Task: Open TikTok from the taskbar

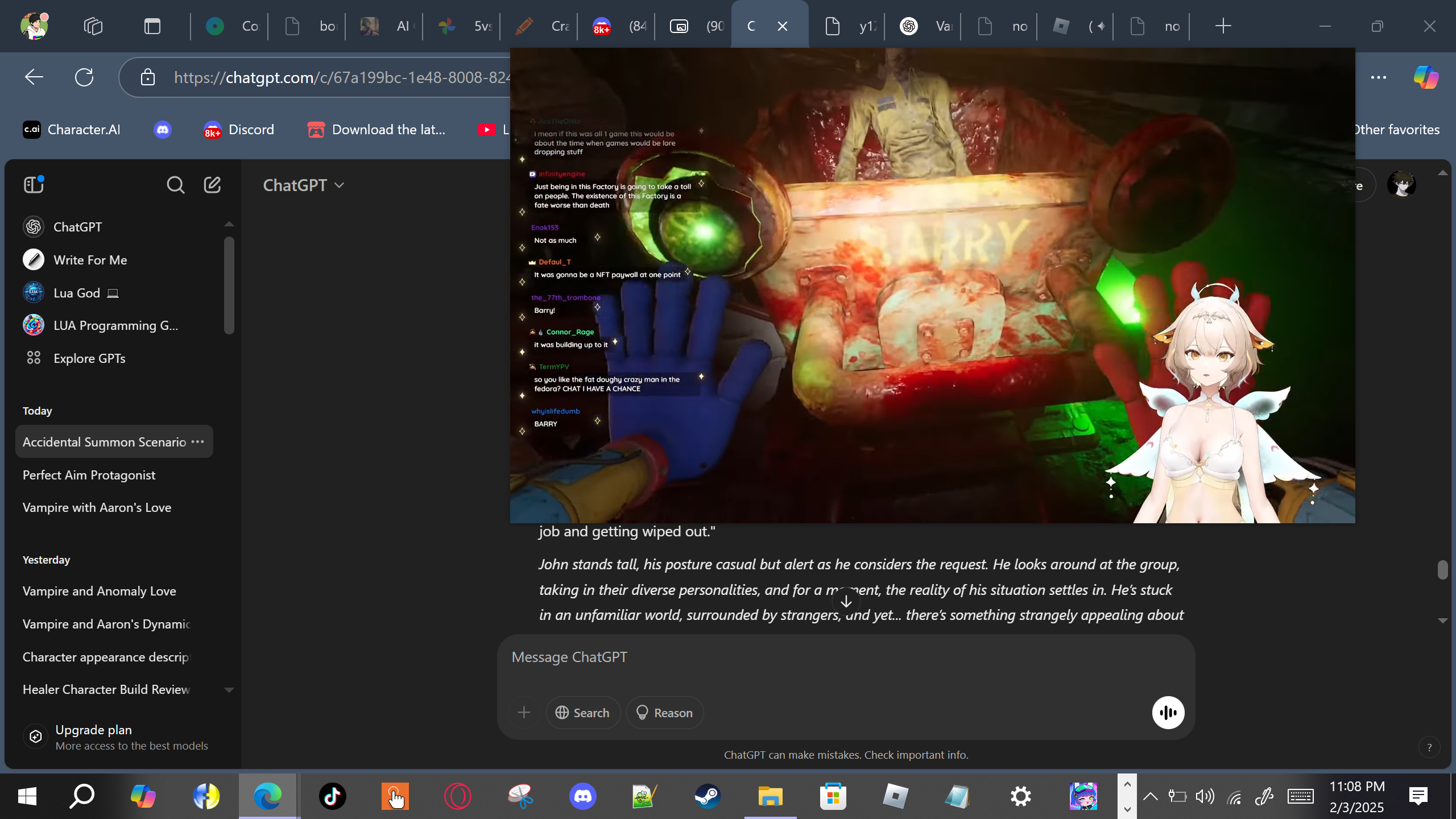Action: 332,796
